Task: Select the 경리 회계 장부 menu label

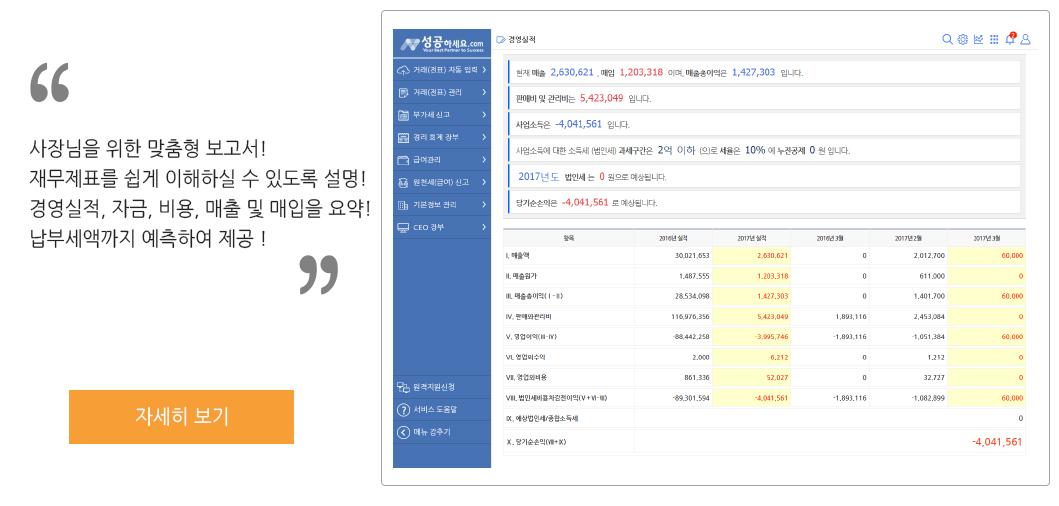Action: [x=436, y=137]
